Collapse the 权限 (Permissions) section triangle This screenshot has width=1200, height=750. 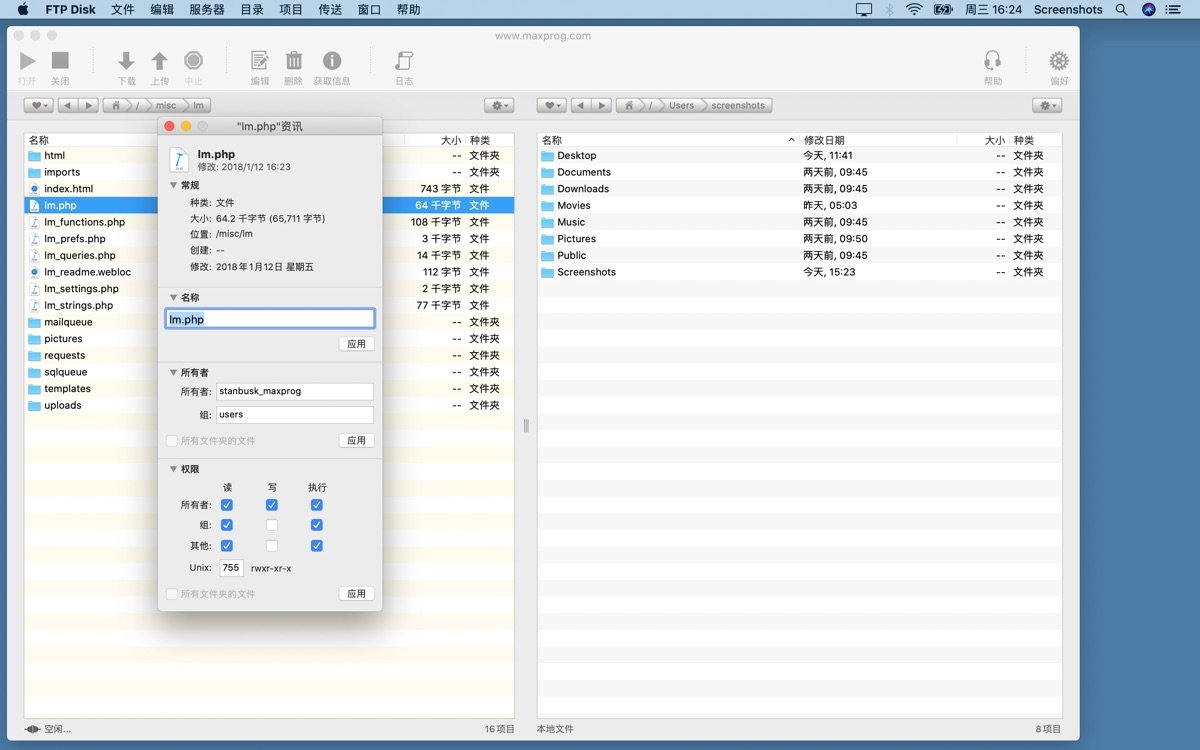[x=173, y=469]
